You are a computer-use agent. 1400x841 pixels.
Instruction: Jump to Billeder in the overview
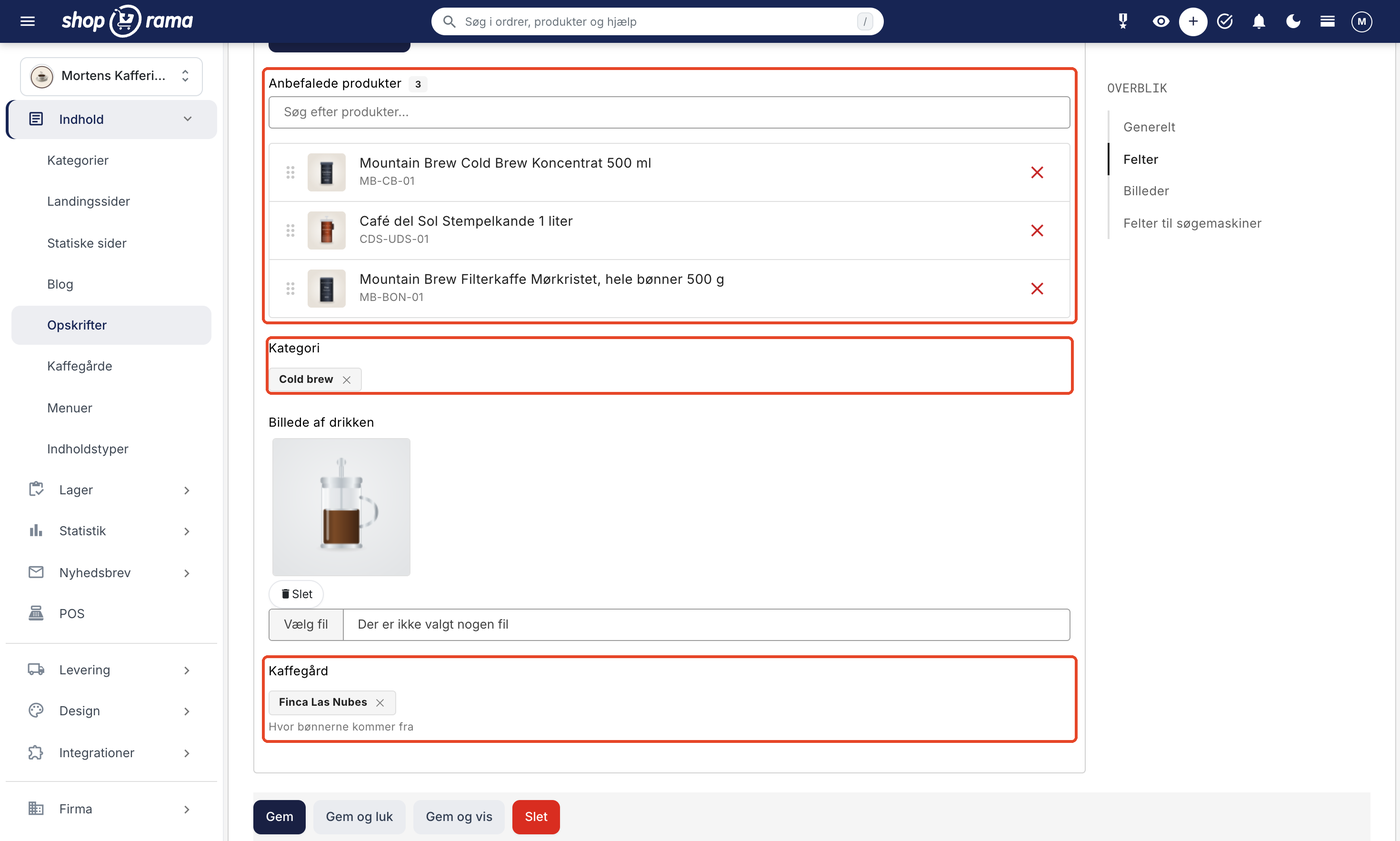[x=1146, y=191]
